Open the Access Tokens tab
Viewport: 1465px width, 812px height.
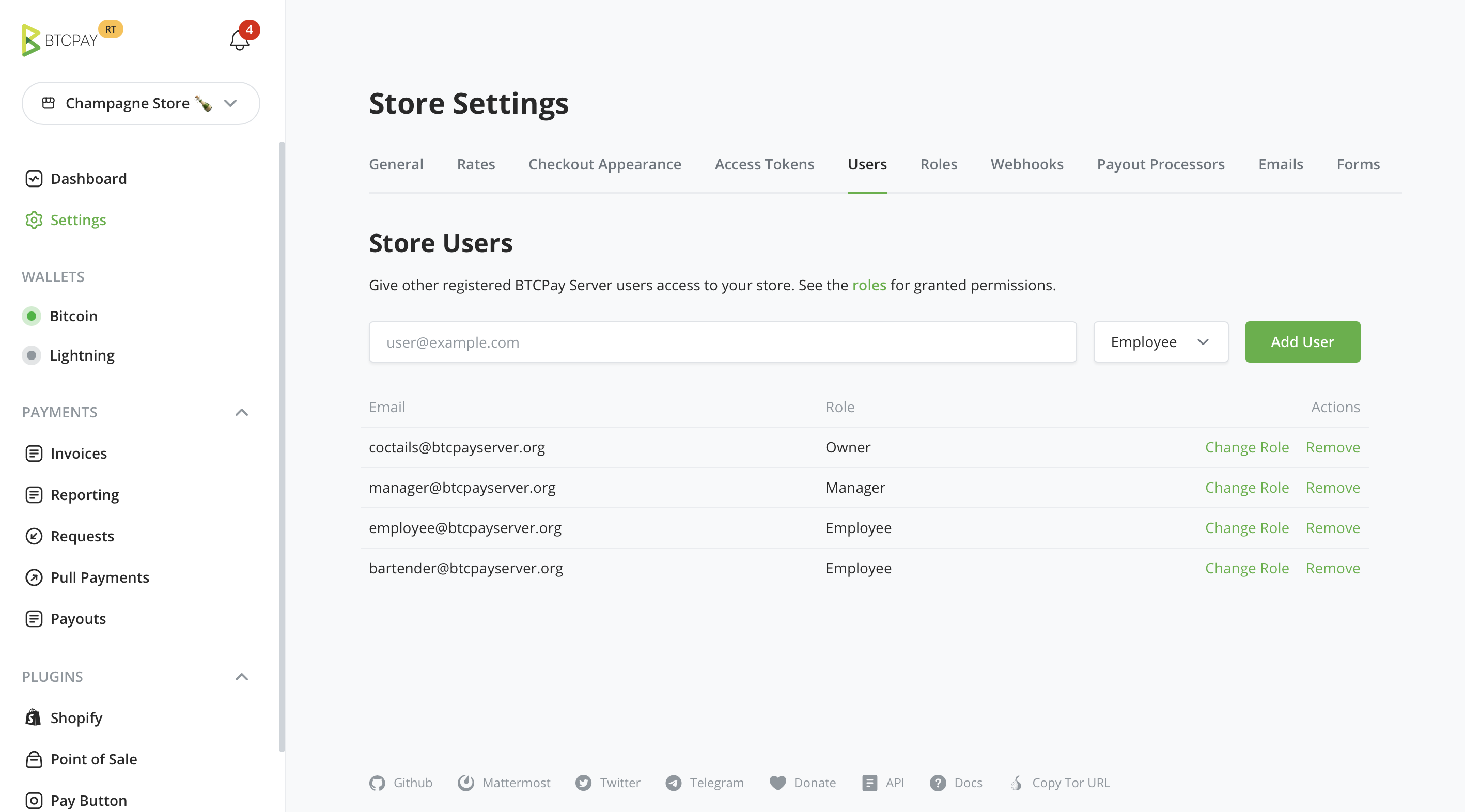(765, 164)
